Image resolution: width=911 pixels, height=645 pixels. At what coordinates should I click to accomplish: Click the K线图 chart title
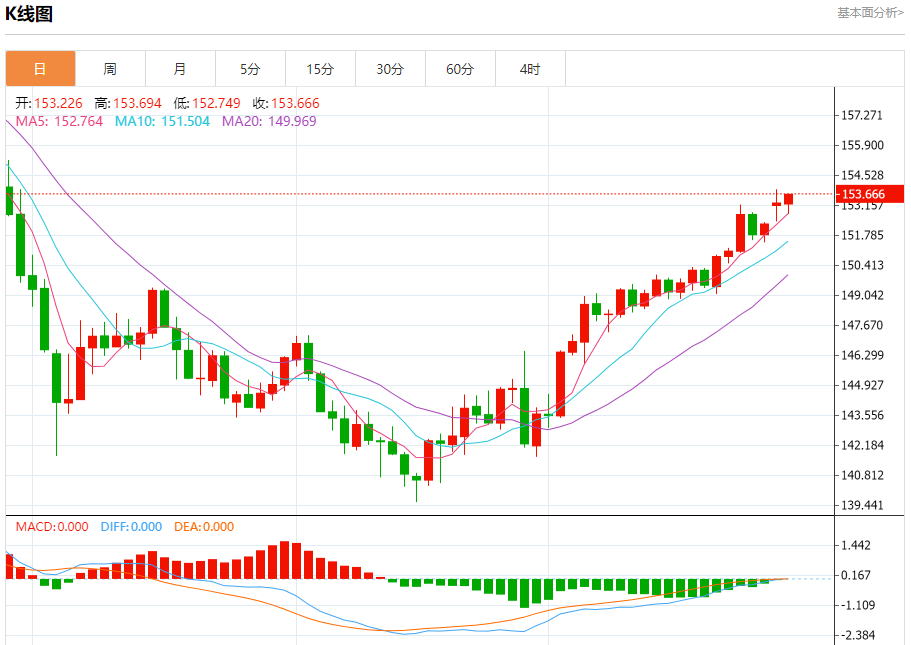pos(30,14)
